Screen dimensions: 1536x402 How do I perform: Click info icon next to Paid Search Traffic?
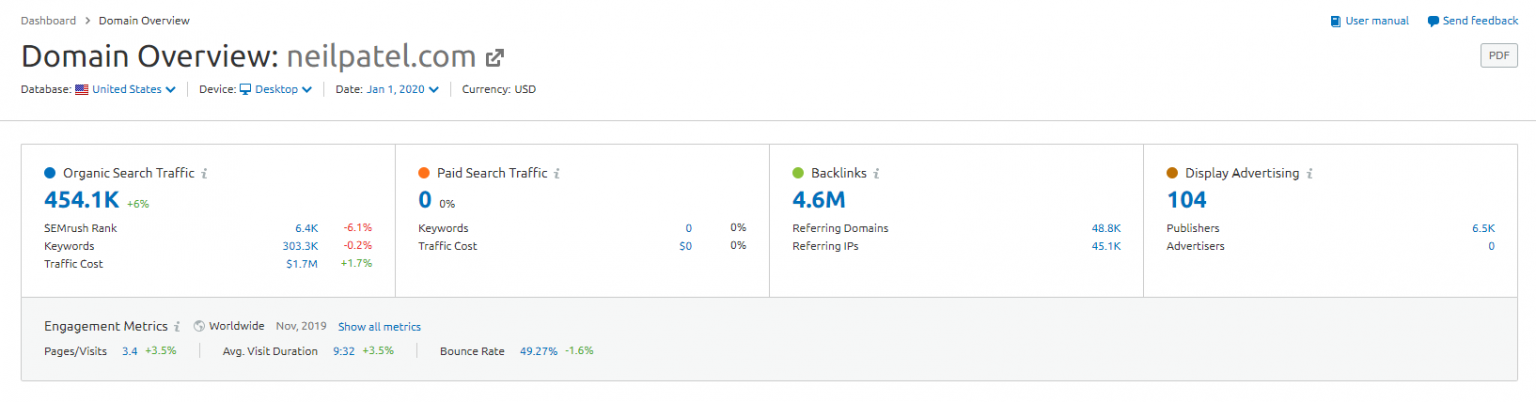(557, 173)
